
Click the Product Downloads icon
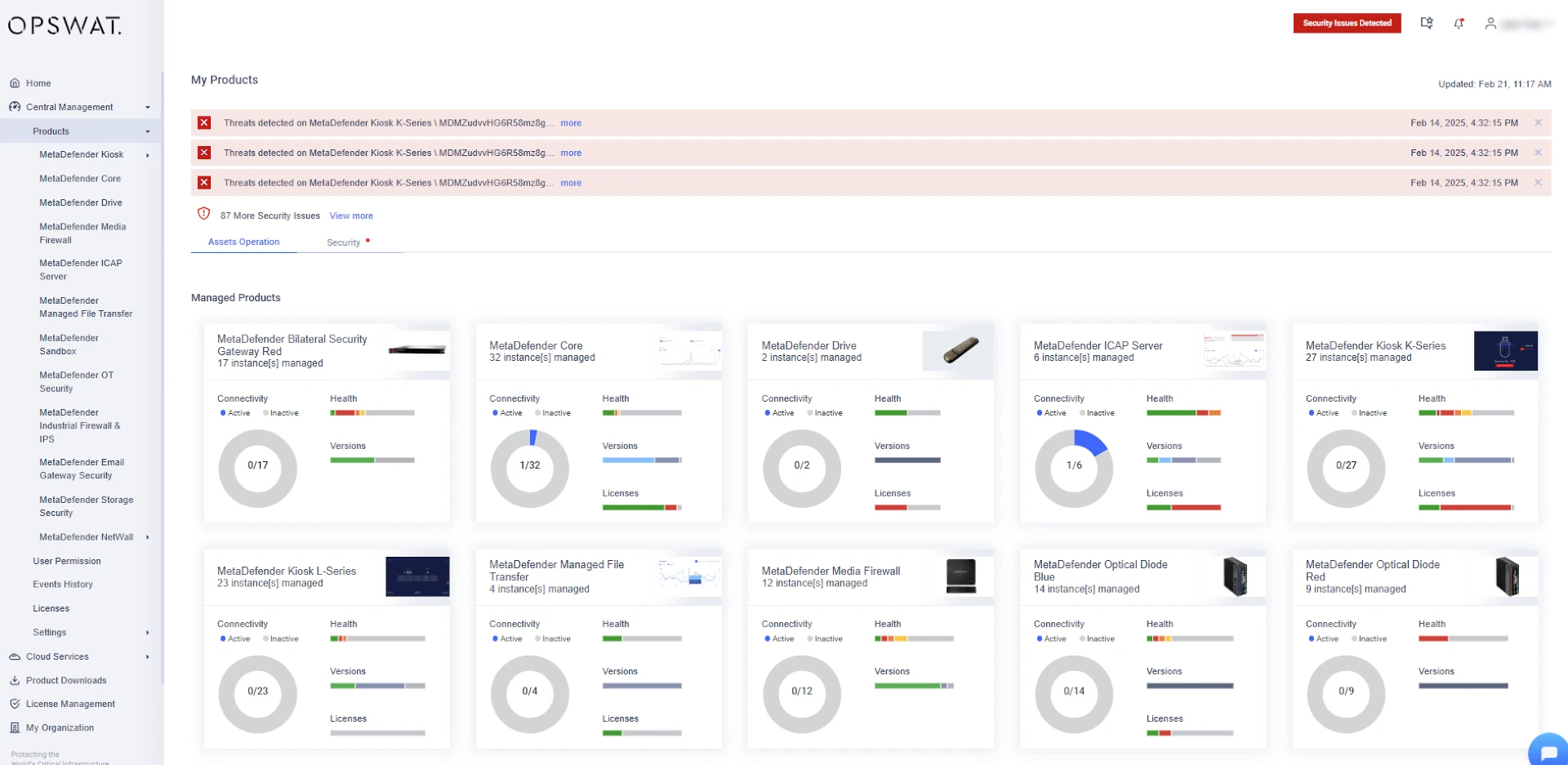pos(15,680)
